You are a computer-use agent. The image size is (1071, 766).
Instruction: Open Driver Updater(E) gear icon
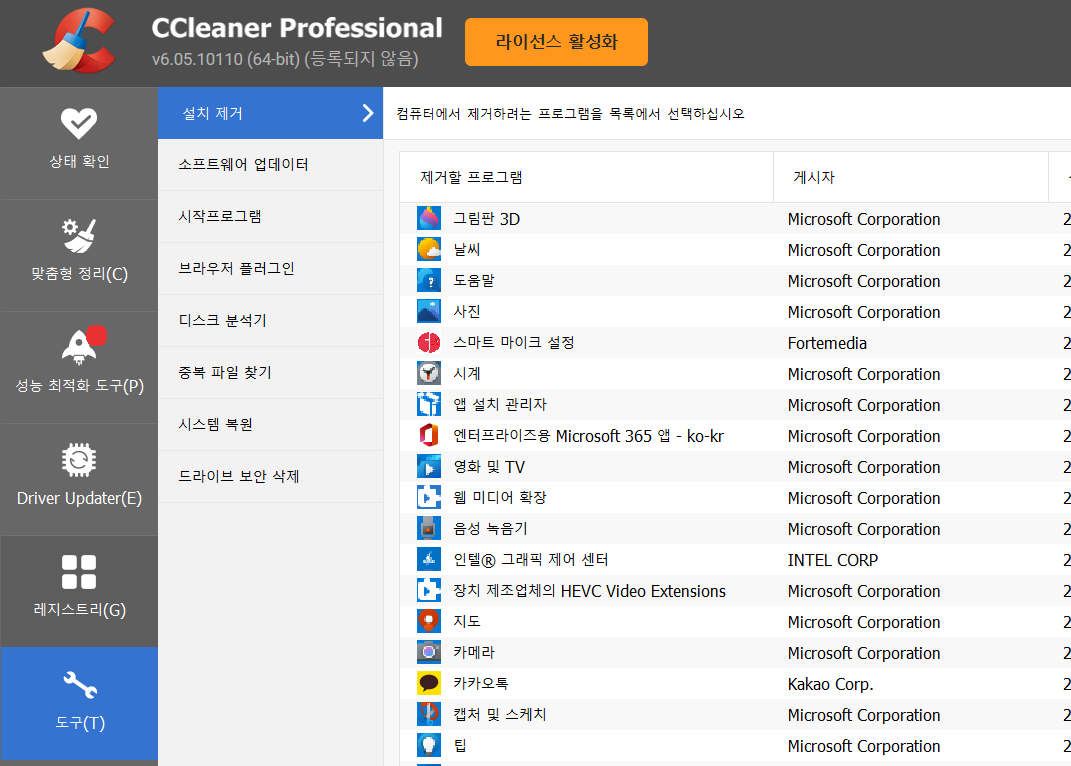(x=79, y=460)
